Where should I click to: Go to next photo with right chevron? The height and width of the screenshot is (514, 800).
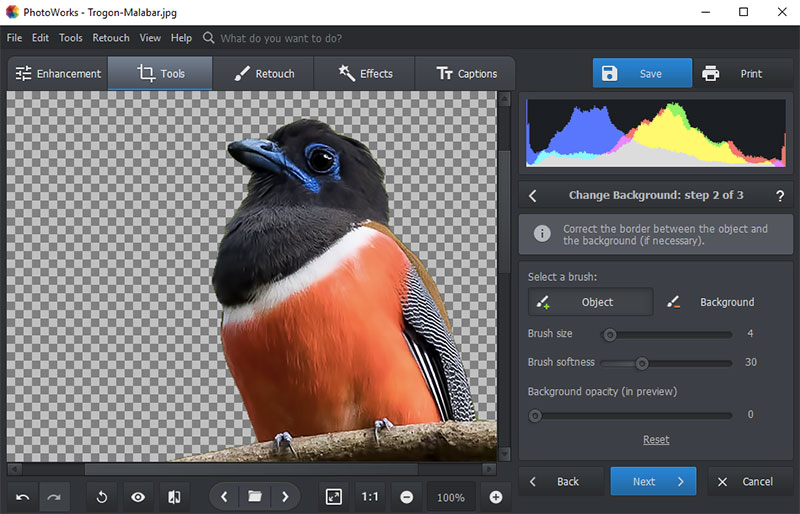tap(285, 497)
